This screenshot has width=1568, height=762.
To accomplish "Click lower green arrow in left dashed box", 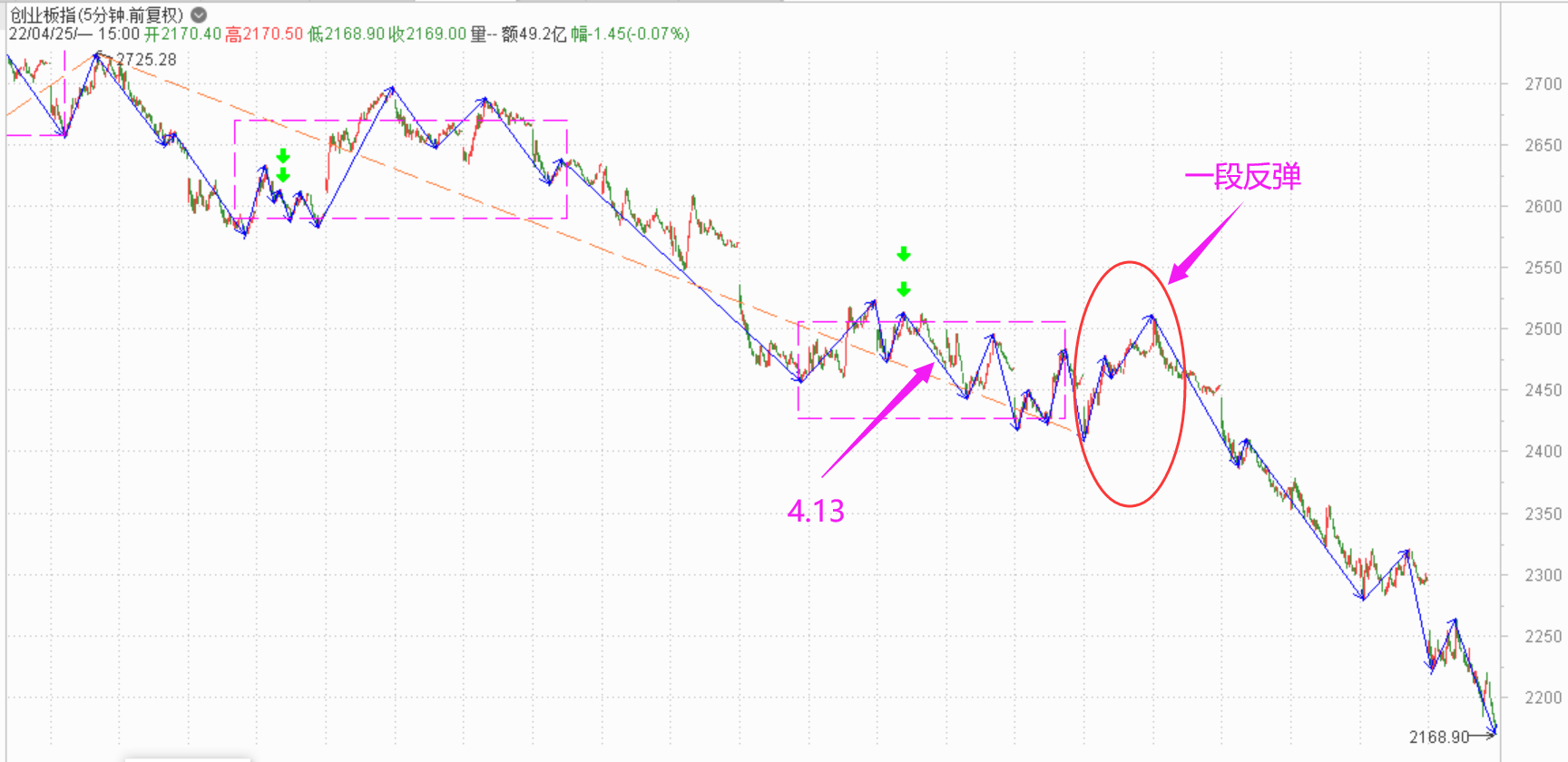I will pos(283,175).
